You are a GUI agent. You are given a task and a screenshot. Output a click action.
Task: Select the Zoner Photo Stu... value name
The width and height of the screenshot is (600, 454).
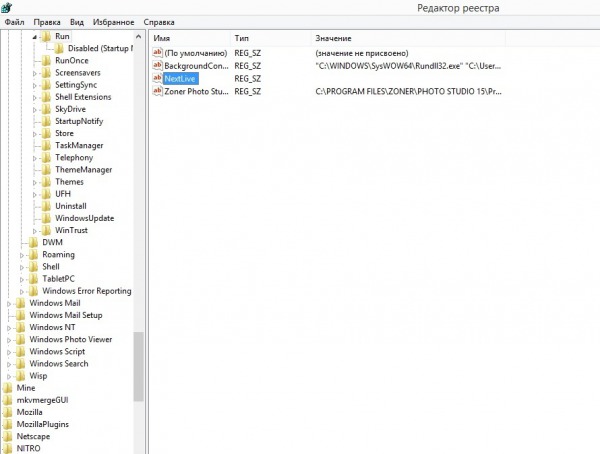point(196,91)
